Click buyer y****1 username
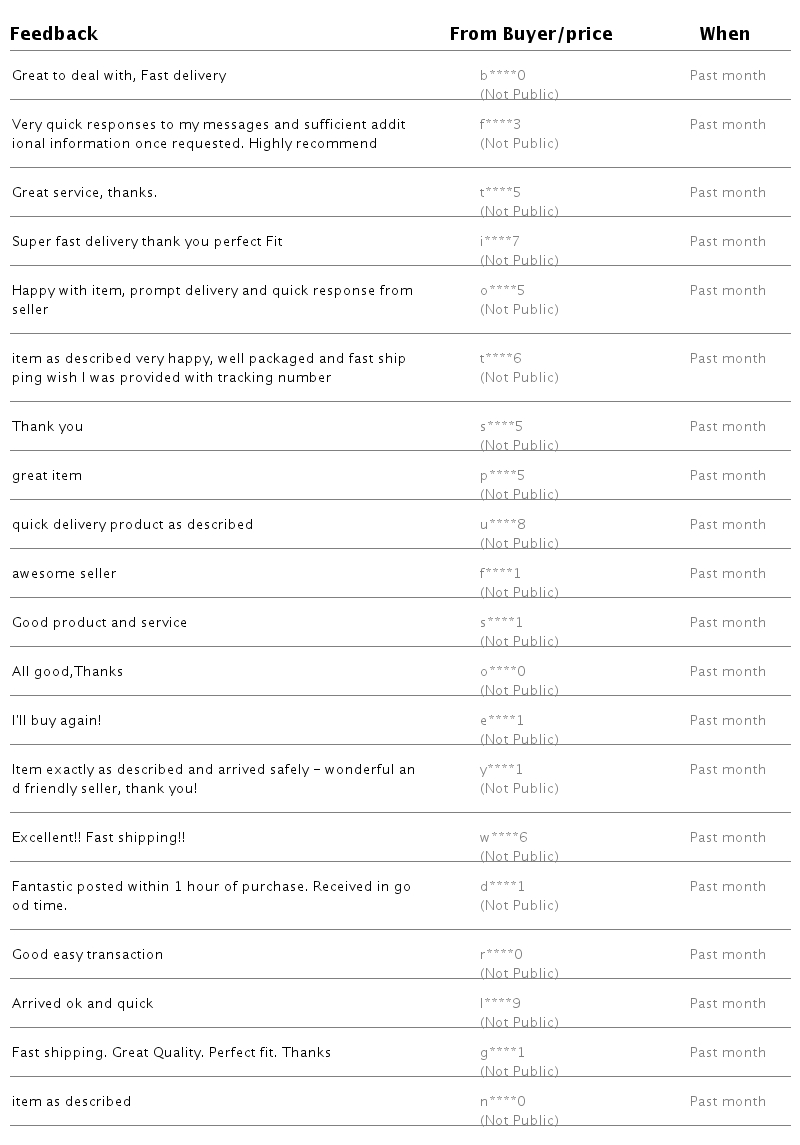The height and width of the screenshot is (1145, 800). (x=501, y=770)
